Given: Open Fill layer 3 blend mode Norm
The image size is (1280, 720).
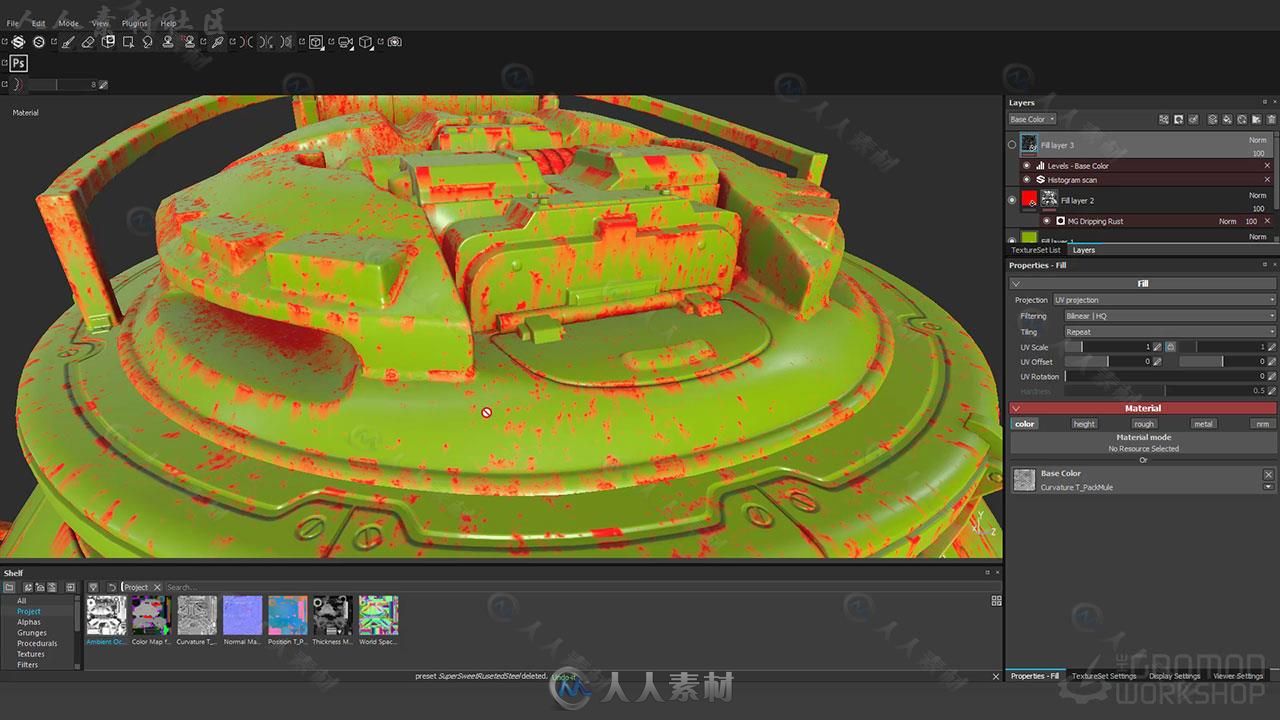Looking at the screenshot, I should [x=1258, y=140].
